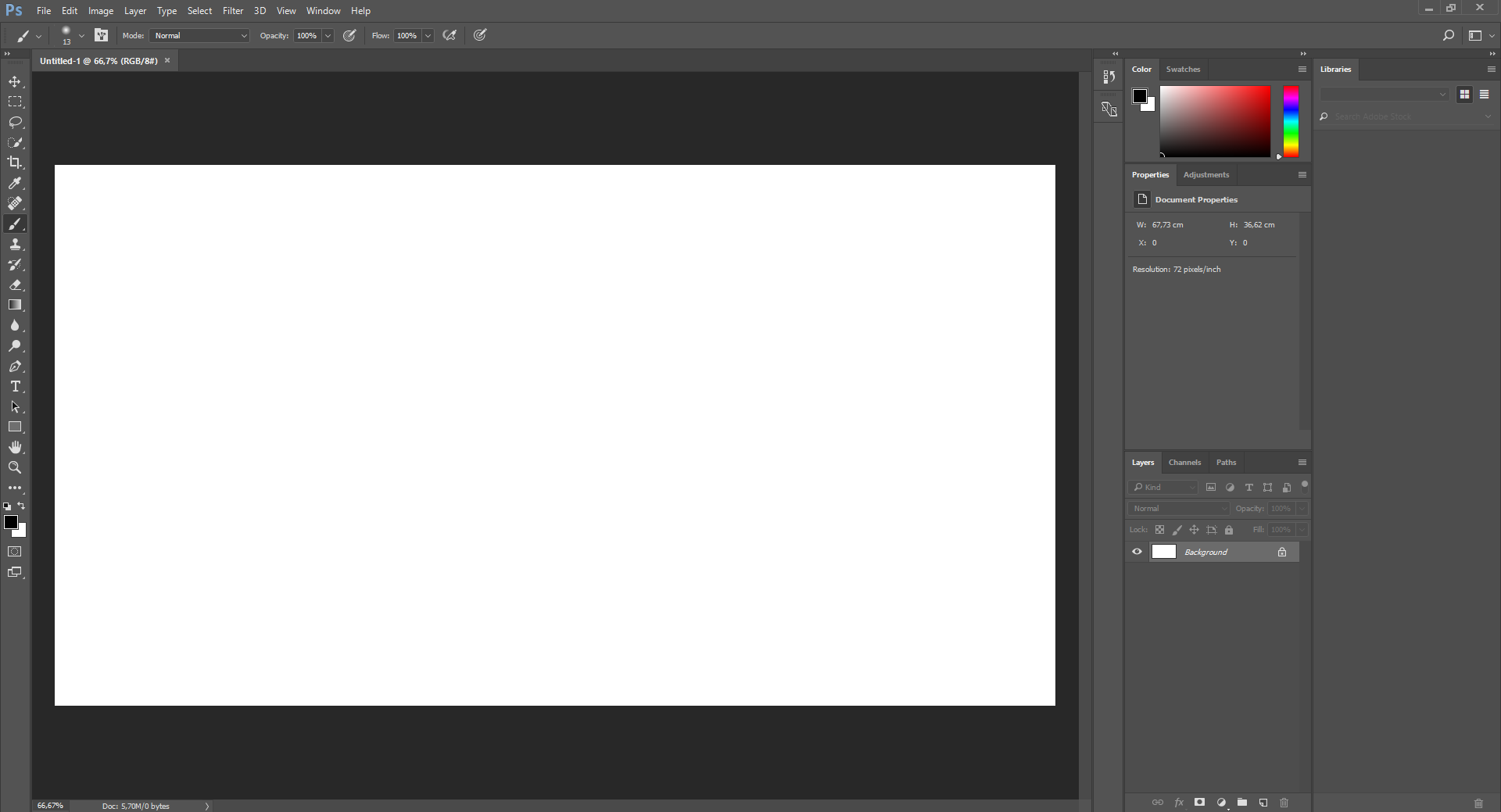Add a layer mask to the layer

pos(1199,803)
